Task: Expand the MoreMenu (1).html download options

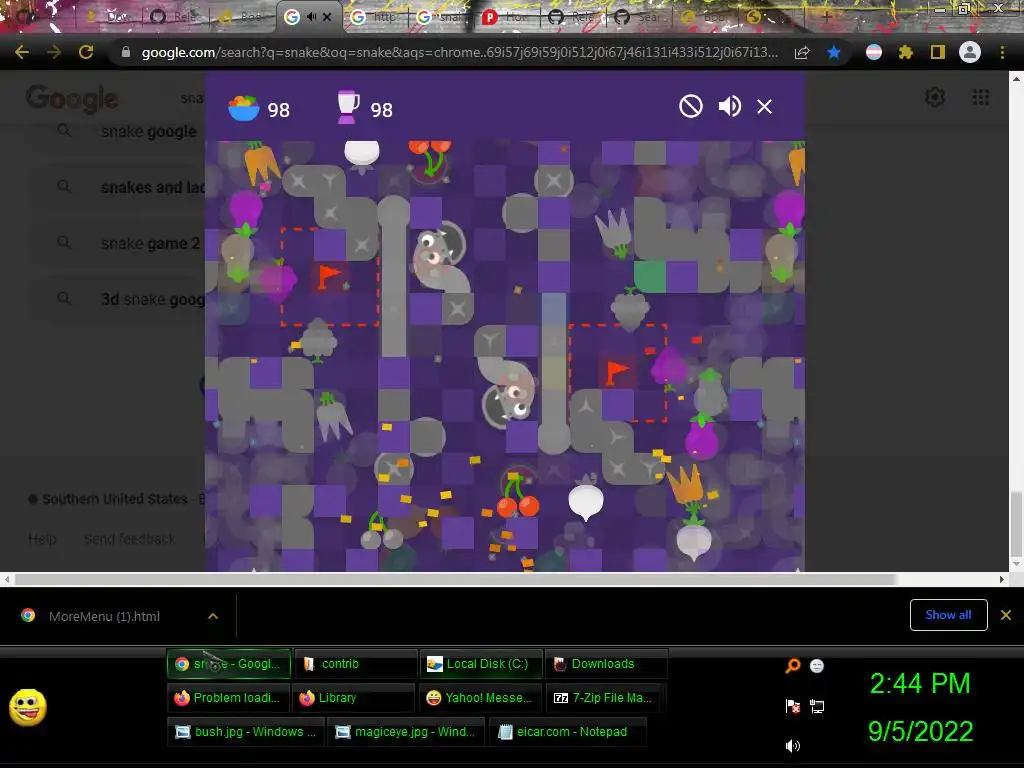Action: tap(213, 616)
